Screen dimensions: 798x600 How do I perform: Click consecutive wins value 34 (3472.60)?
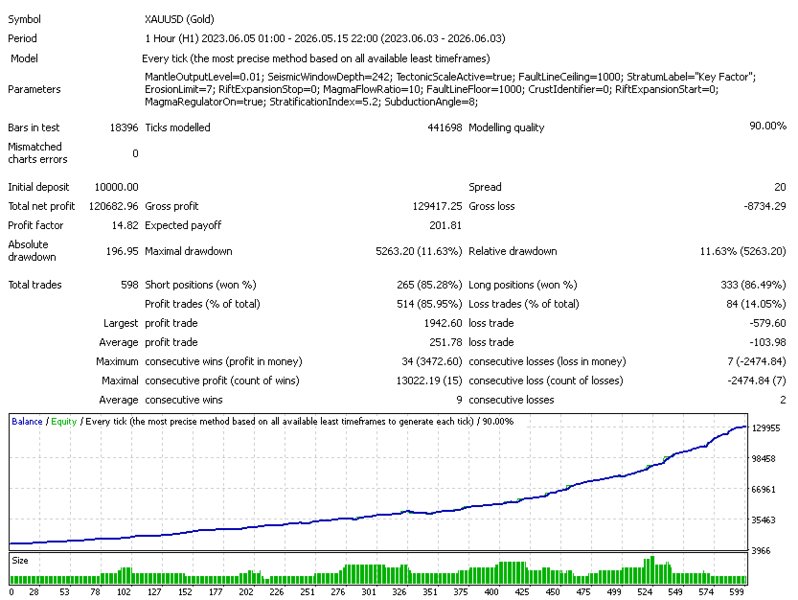(x=432, y=362)
